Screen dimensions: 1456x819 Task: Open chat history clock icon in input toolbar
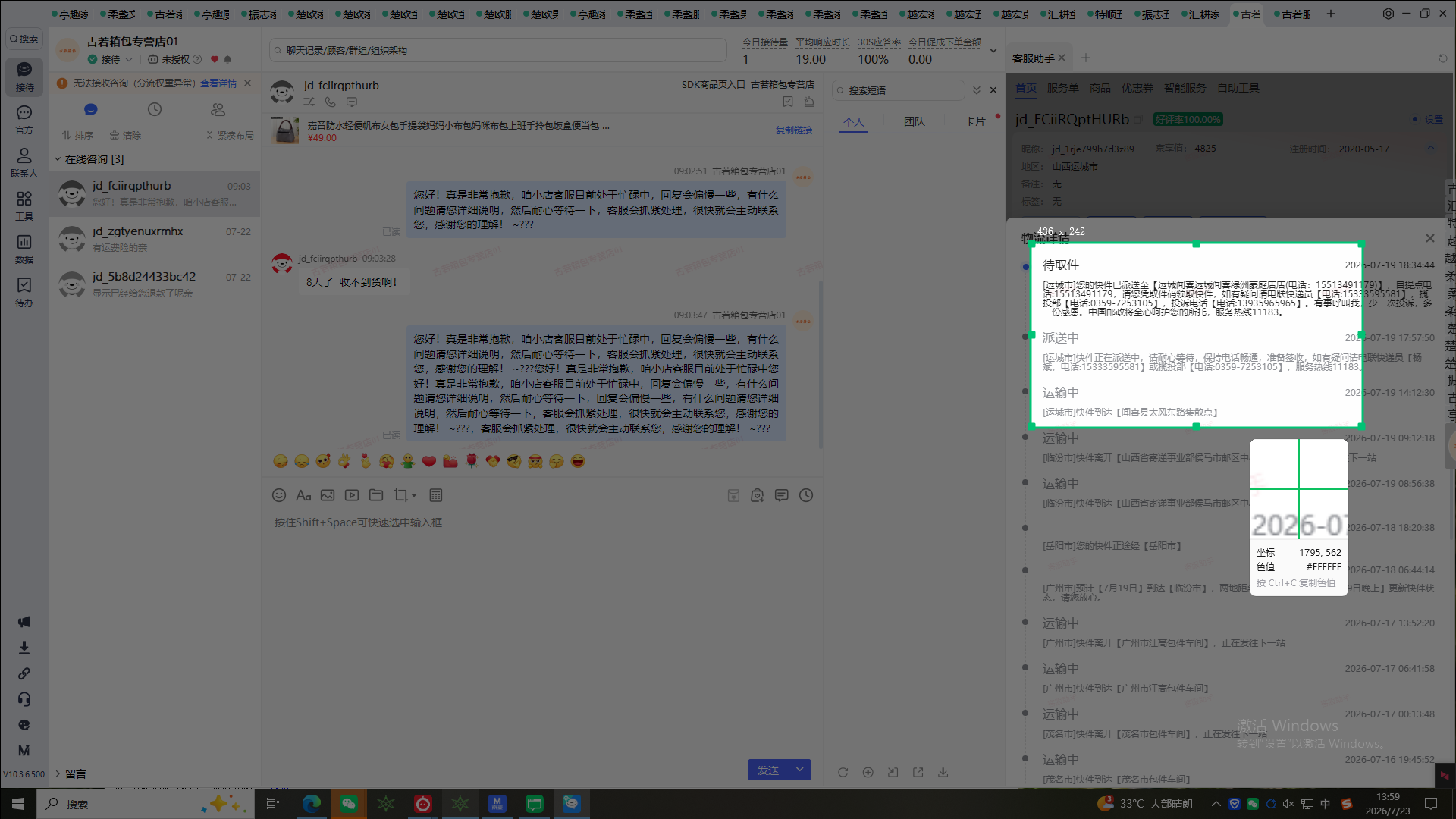point(806,495)
